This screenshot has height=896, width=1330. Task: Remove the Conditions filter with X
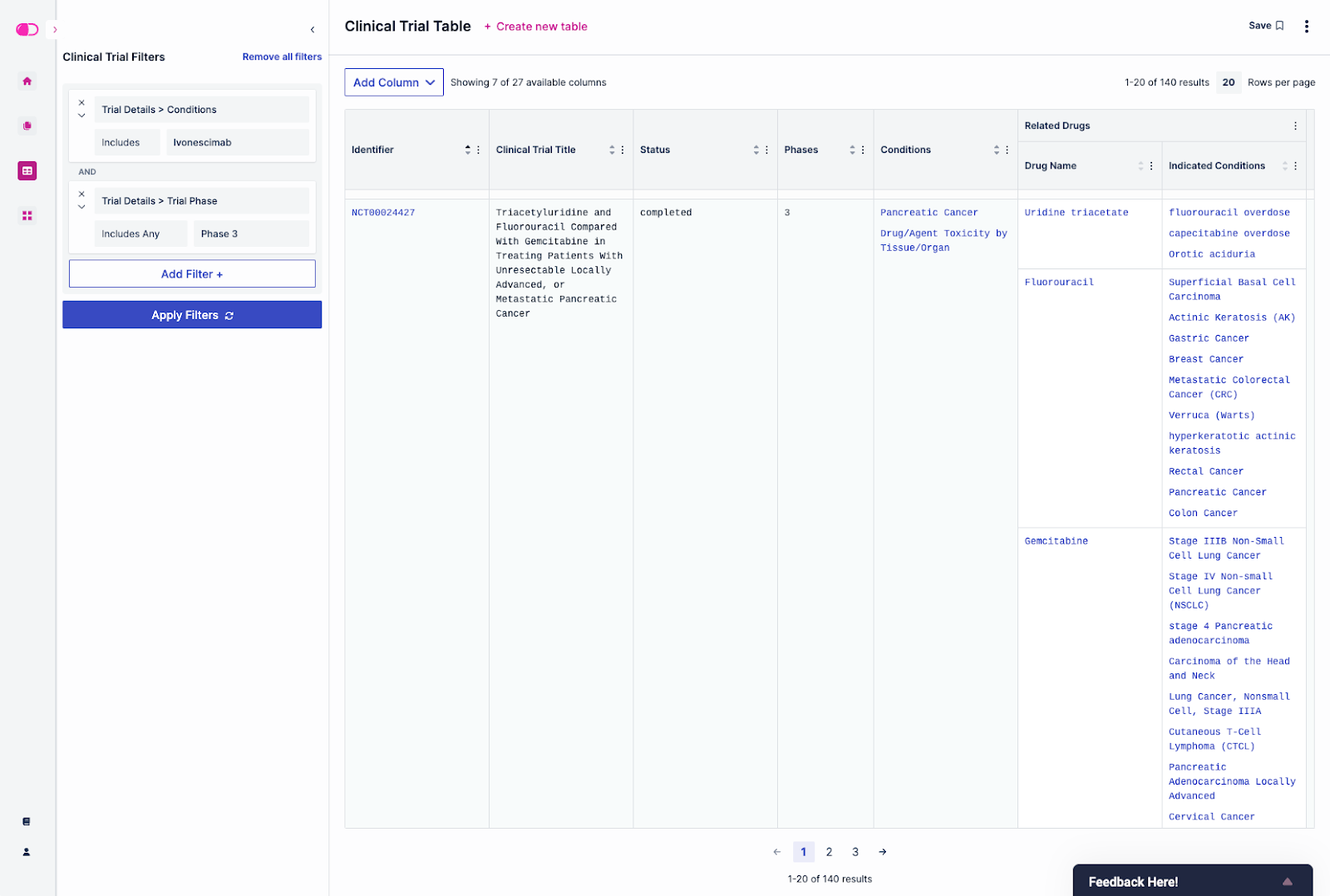coord(81,103)
